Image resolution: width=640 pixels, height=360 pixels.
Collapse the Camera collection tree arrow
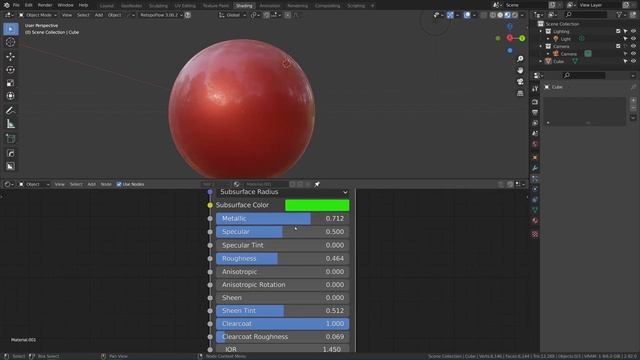coord(541,46)
